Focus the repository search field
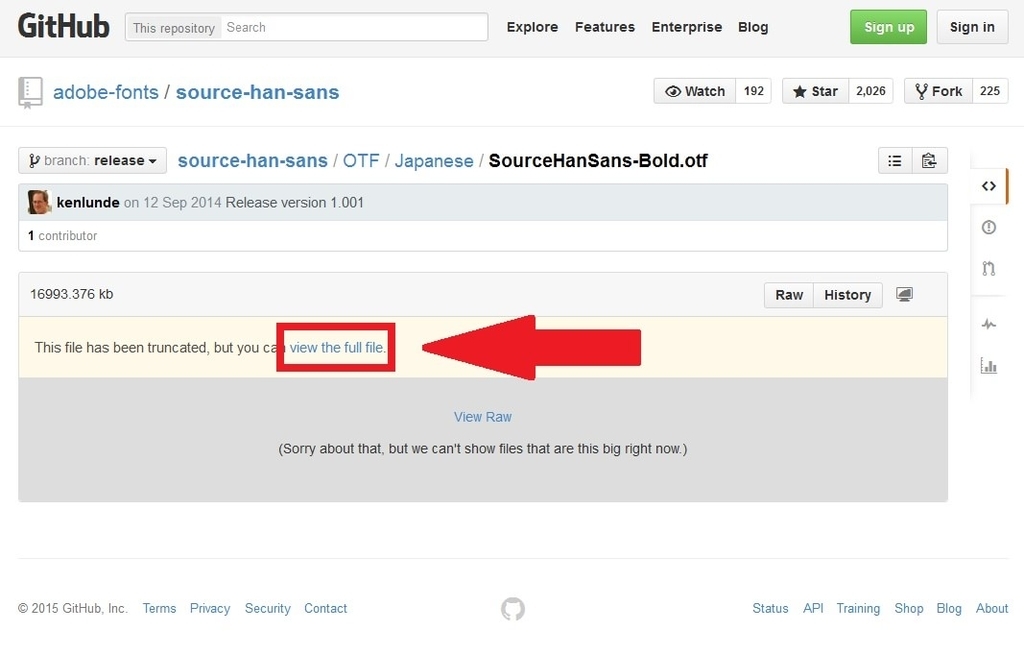Screen dimensions: 1024x655 coord(355,27)
